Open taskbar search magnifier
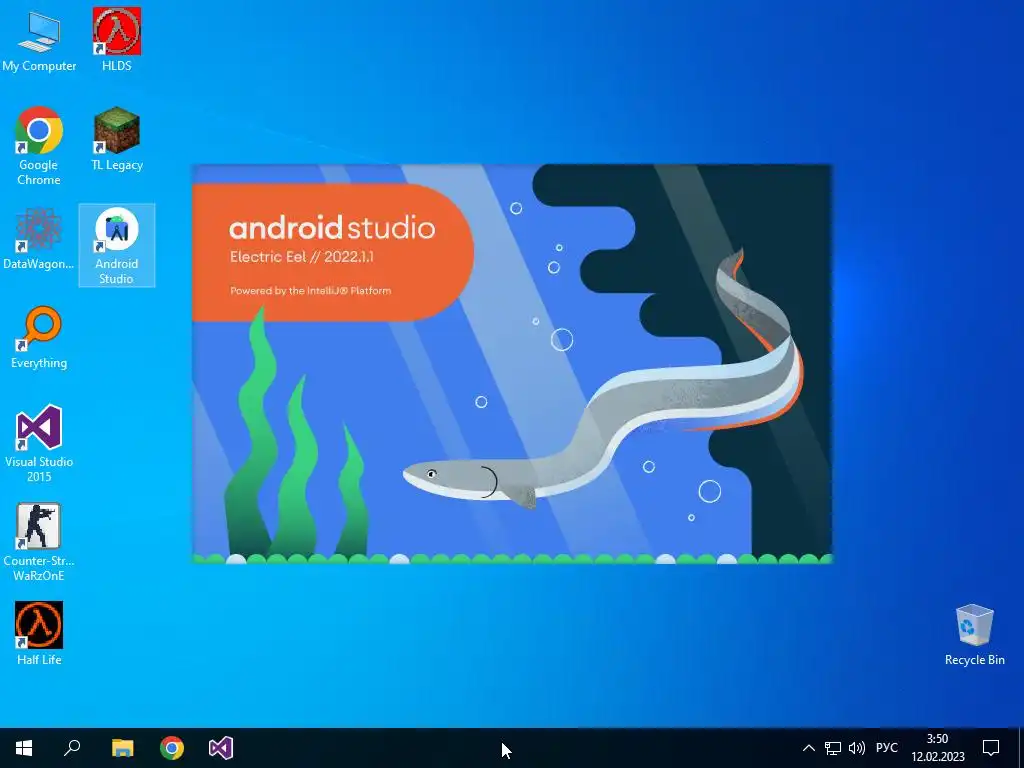This screenshot has width=1024, height=768. [72, 748]
